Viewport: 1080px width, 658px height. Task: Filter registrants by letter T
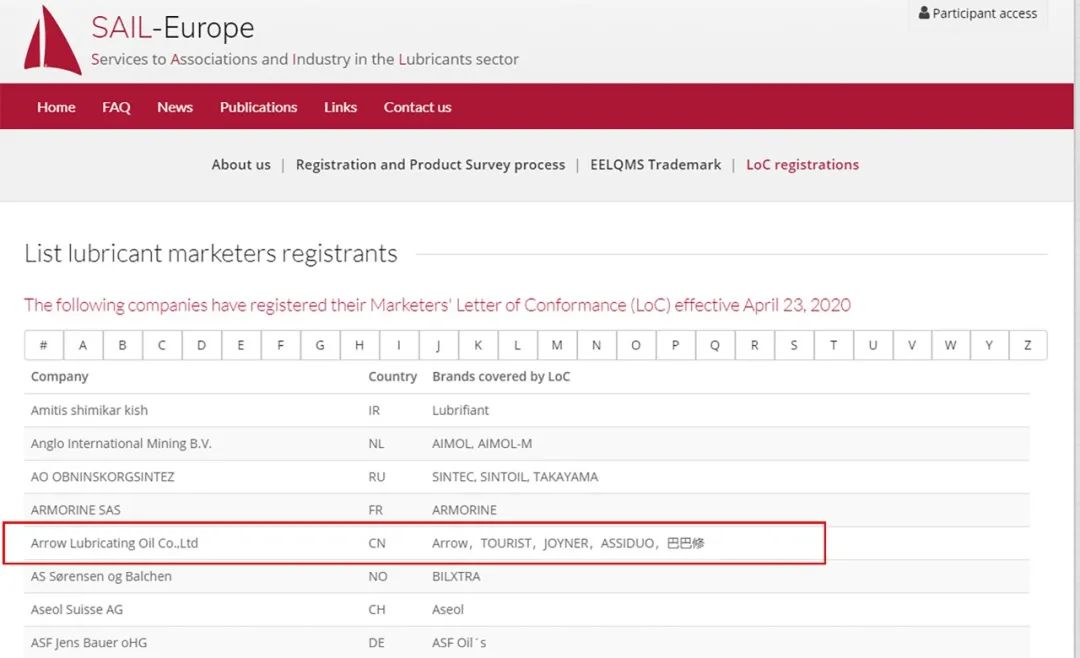(x=833, y=345)
